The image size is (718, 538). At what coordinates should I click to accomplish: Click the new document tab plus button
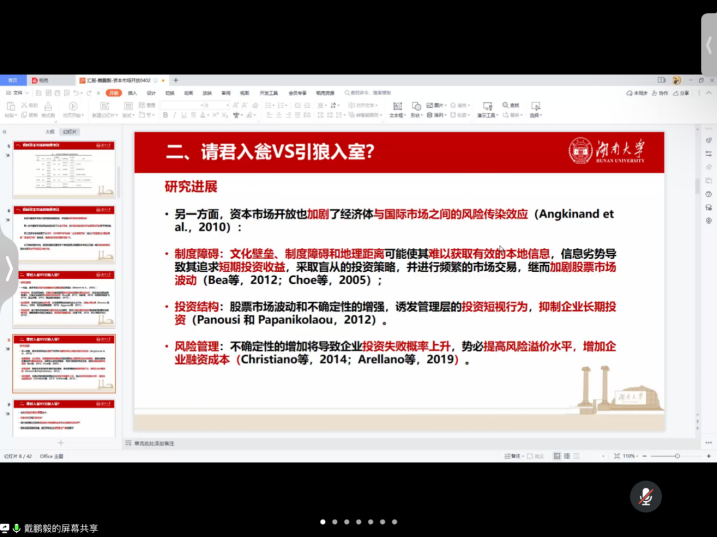point(176,80)
